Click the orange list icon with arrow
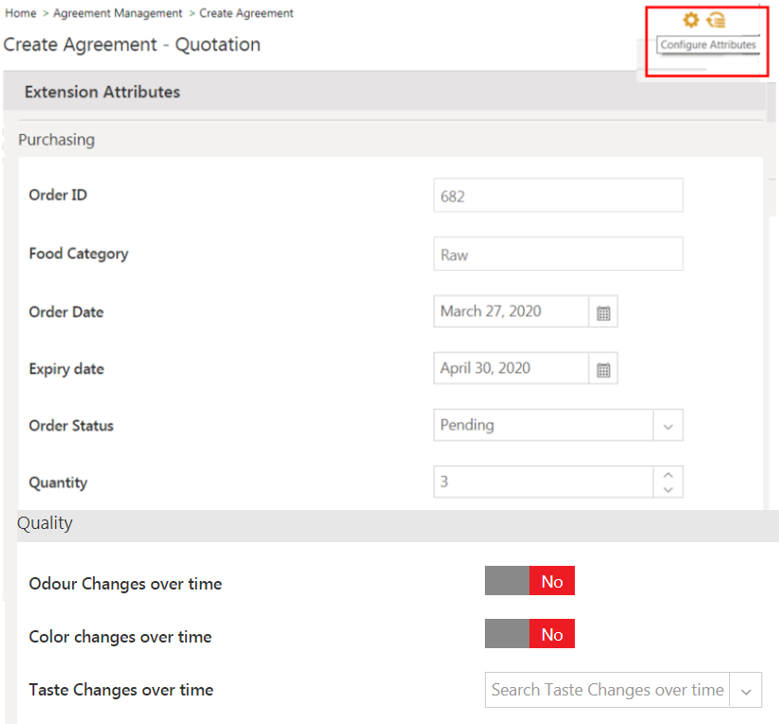 (716, 20)
